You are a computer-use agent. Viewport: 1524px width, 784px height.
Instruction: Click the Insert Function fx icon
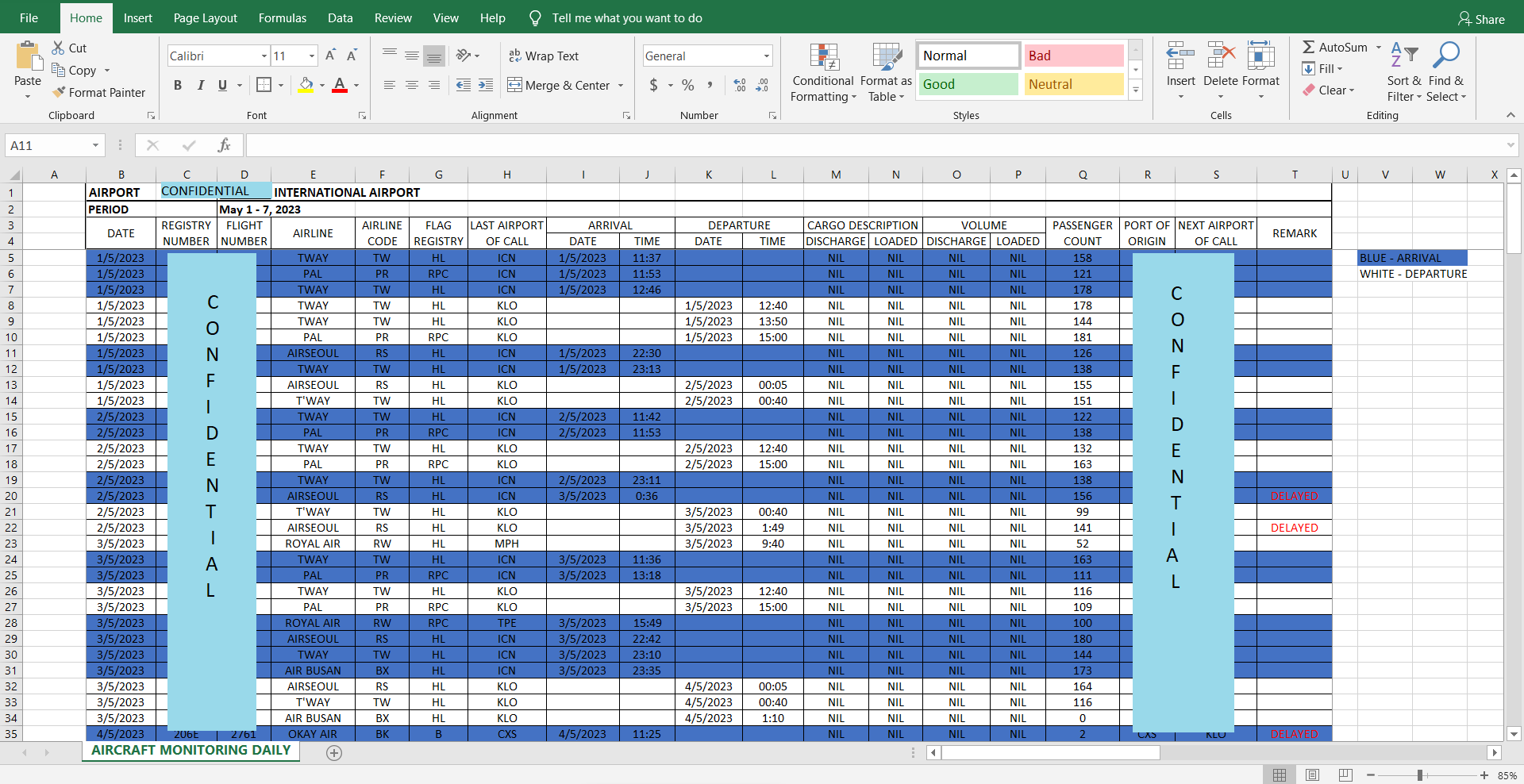(224, 145)
